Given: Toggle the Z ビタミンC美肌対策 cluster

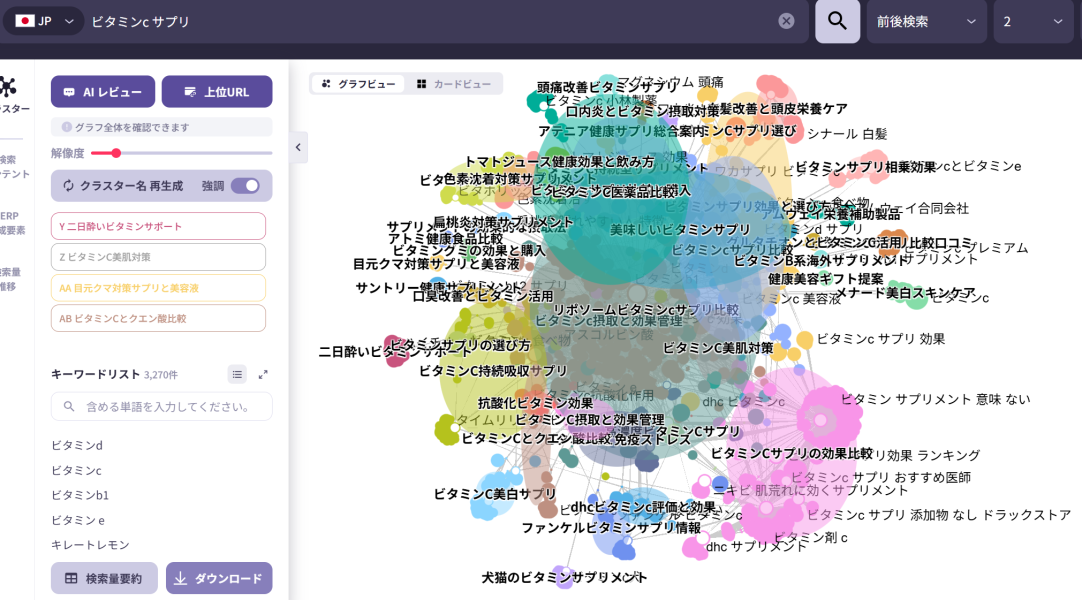Looking at the screenshot, I should pos(161,257).
